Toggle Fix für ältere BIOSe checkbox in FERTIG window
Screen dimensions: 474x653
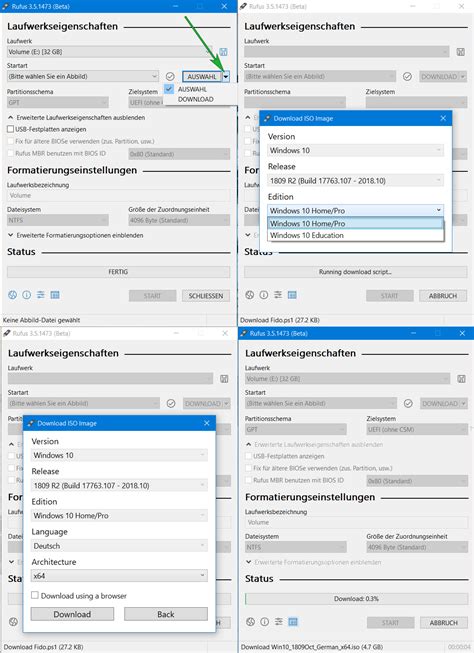point(10,142)
